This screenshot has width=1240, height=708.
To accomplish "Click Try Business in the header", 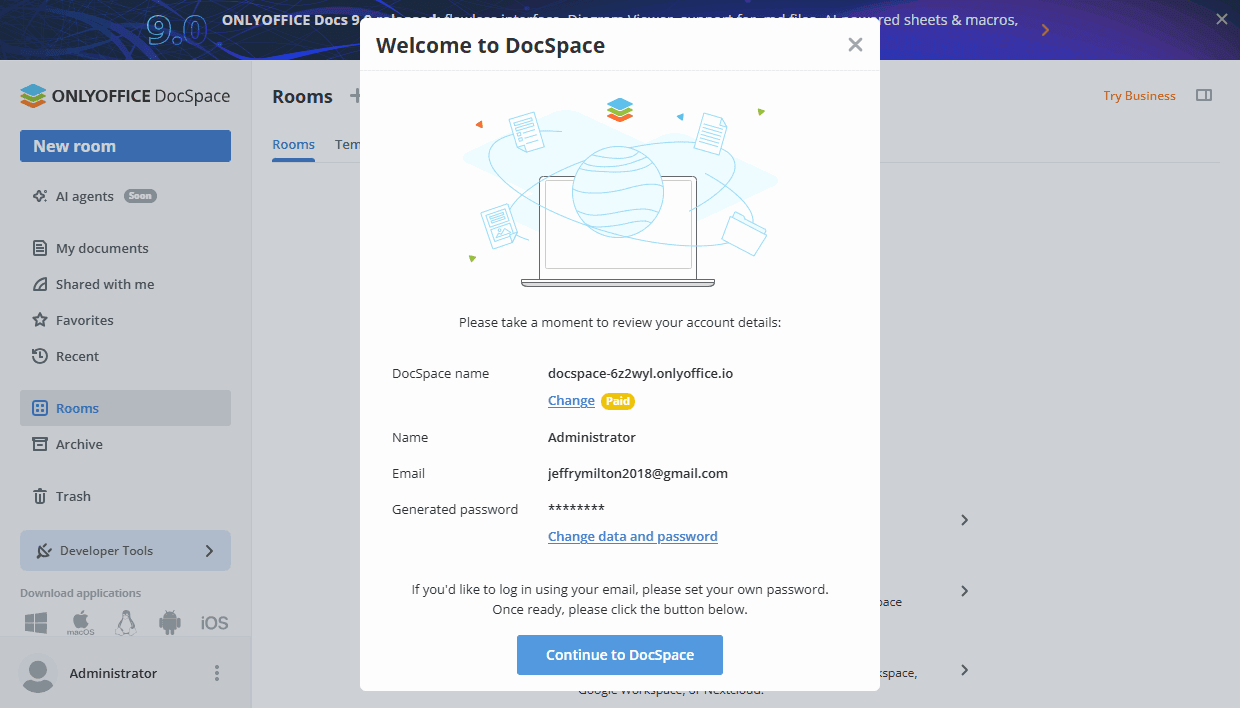I will tap(1139, 95).
